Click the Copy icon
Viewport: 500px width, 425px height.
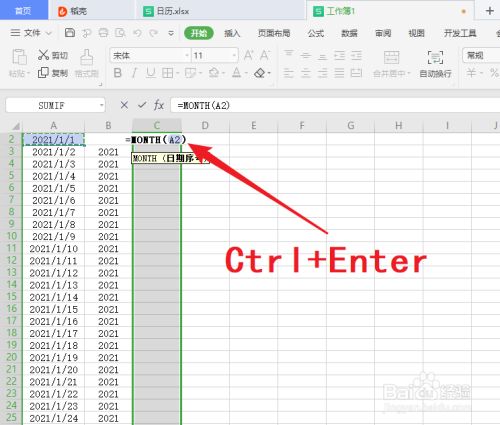click(x=43, y=73)
